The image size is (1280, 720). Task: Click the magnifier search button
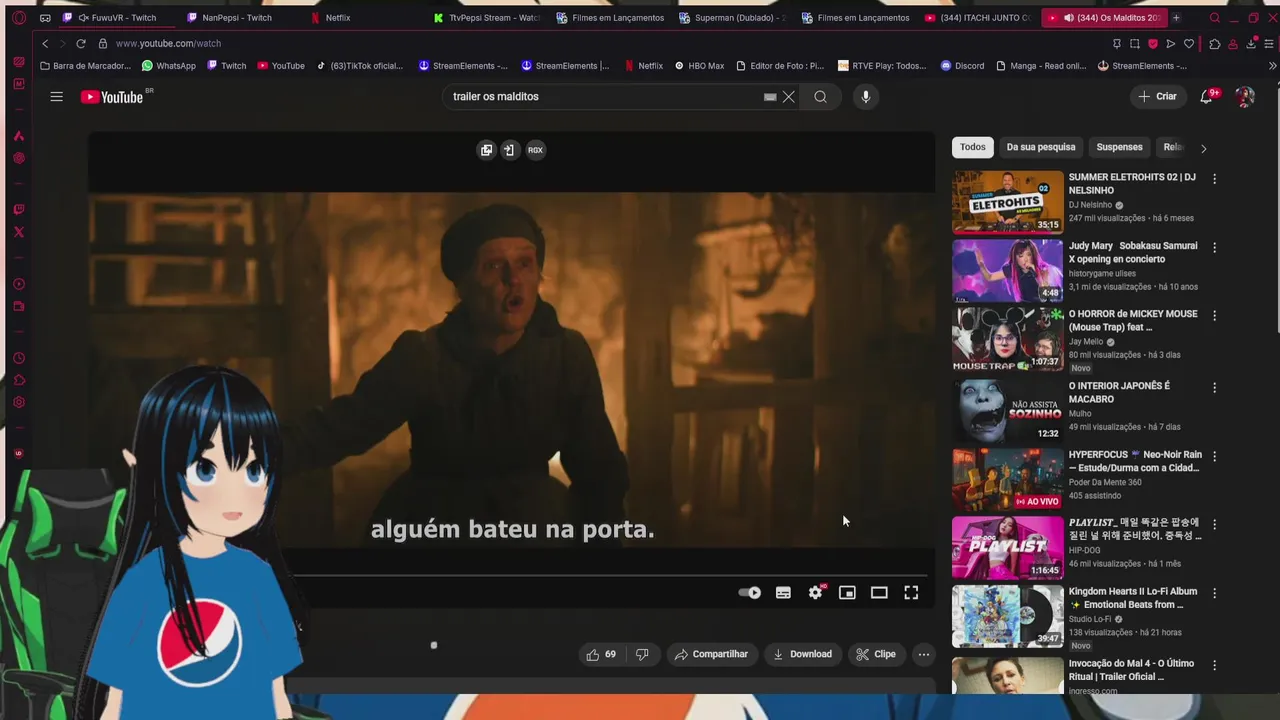[x=820, y=97]
